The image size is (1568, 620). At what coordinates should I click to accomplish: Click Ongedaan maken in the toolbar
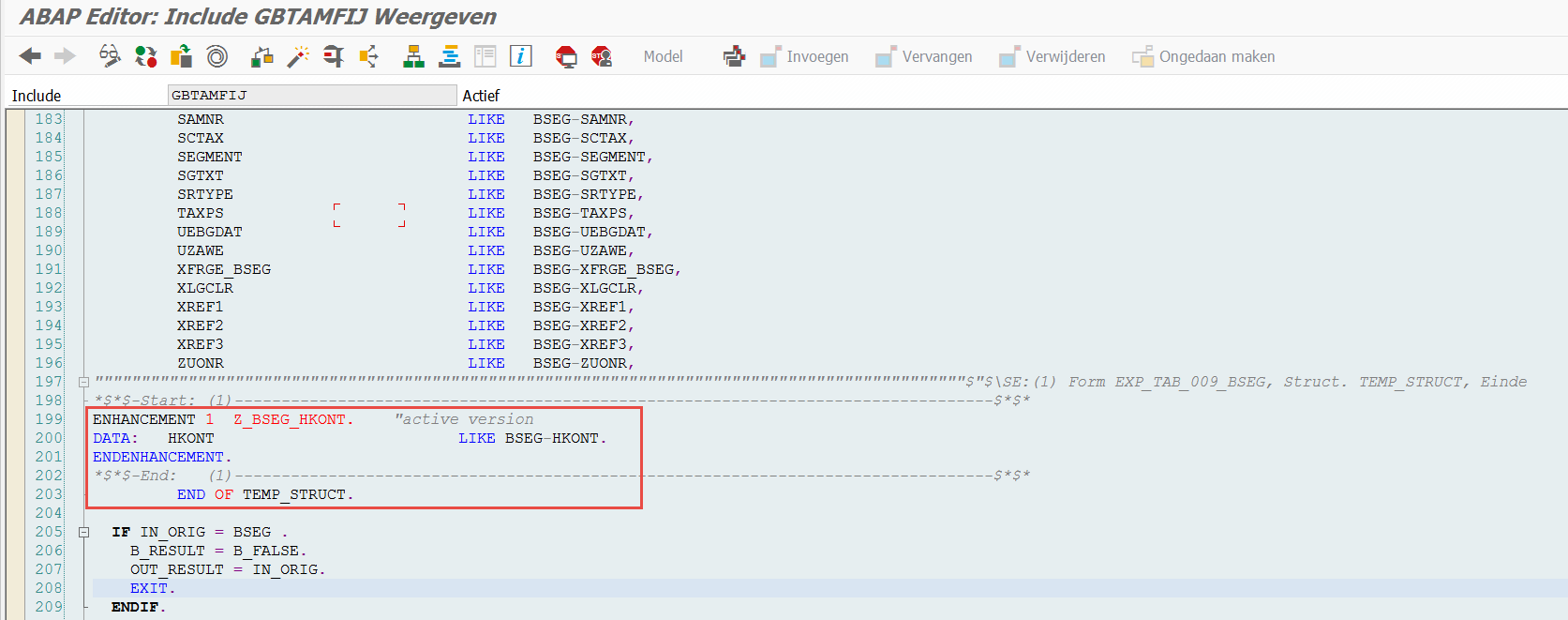1203,56
